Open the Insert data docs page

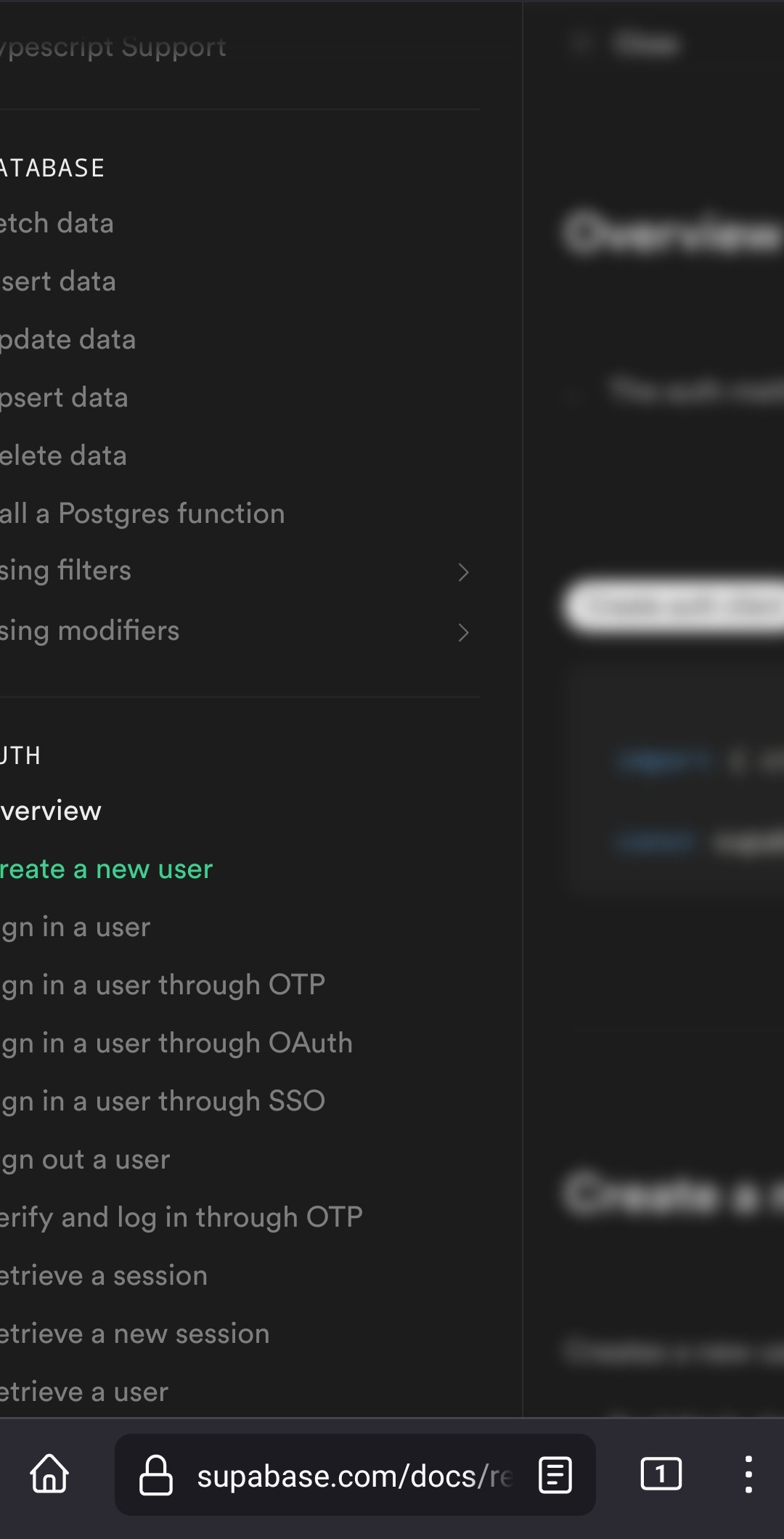[x=57, y=281]
